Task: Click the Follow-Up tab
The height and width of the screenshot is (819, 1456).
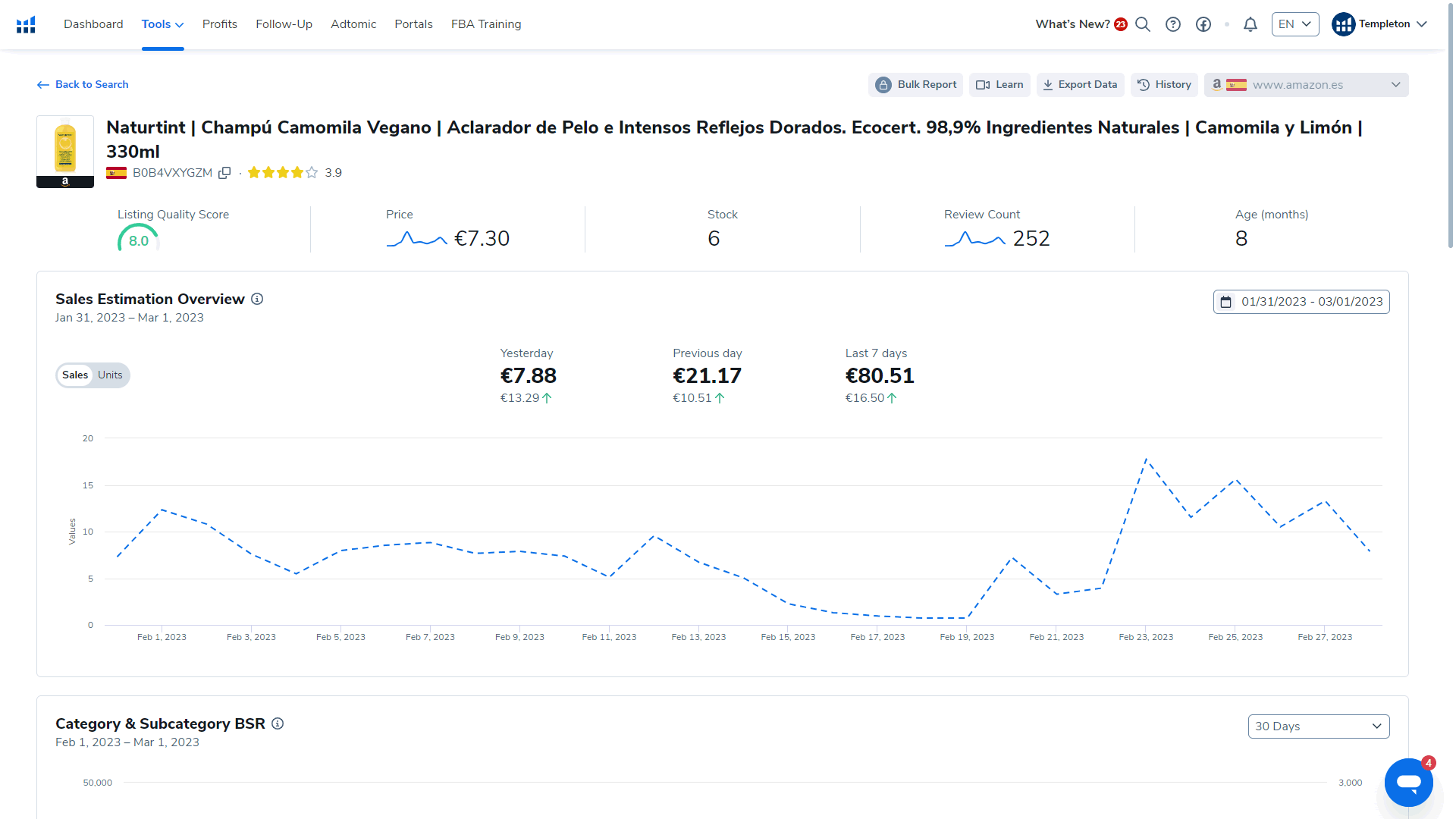Action: (282, 24)
